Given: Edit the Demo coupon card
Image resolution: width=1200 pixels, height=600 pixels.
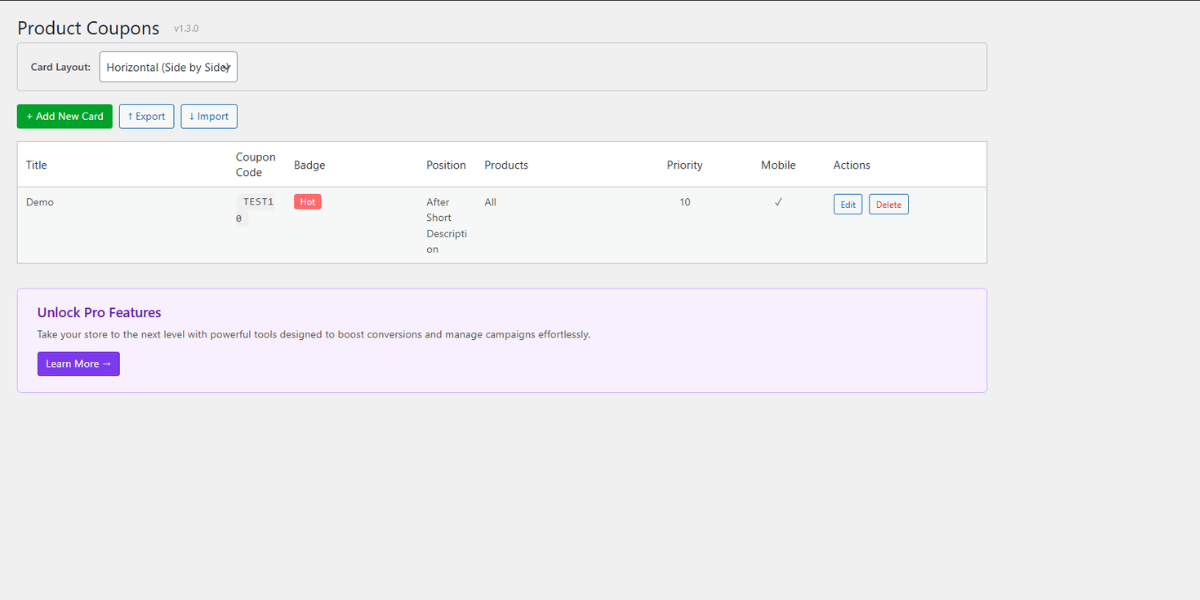Looking at the screenshot, I should [x=847, y=203].
